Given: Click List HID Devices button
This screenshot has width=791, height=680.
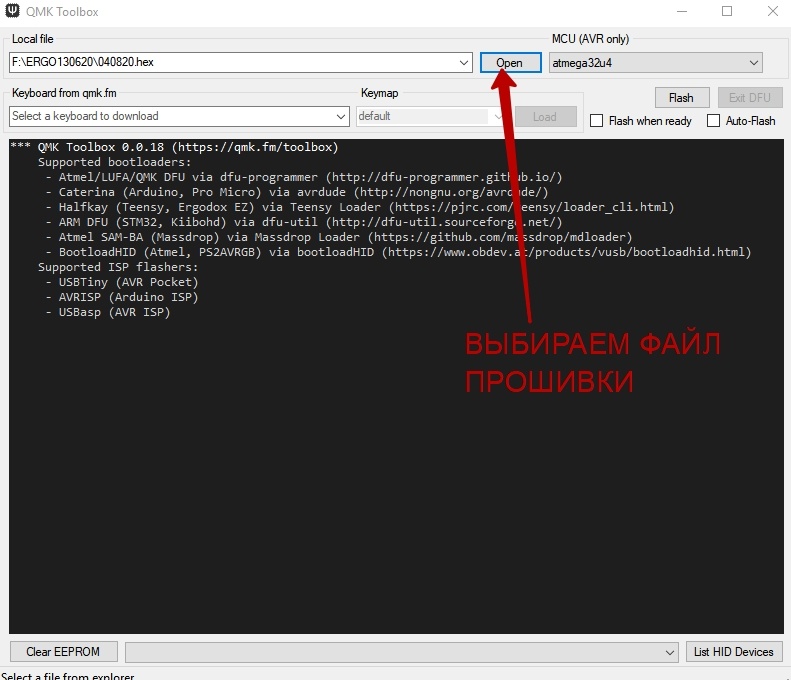Looking at the screenshot, I should pos(733,652).
